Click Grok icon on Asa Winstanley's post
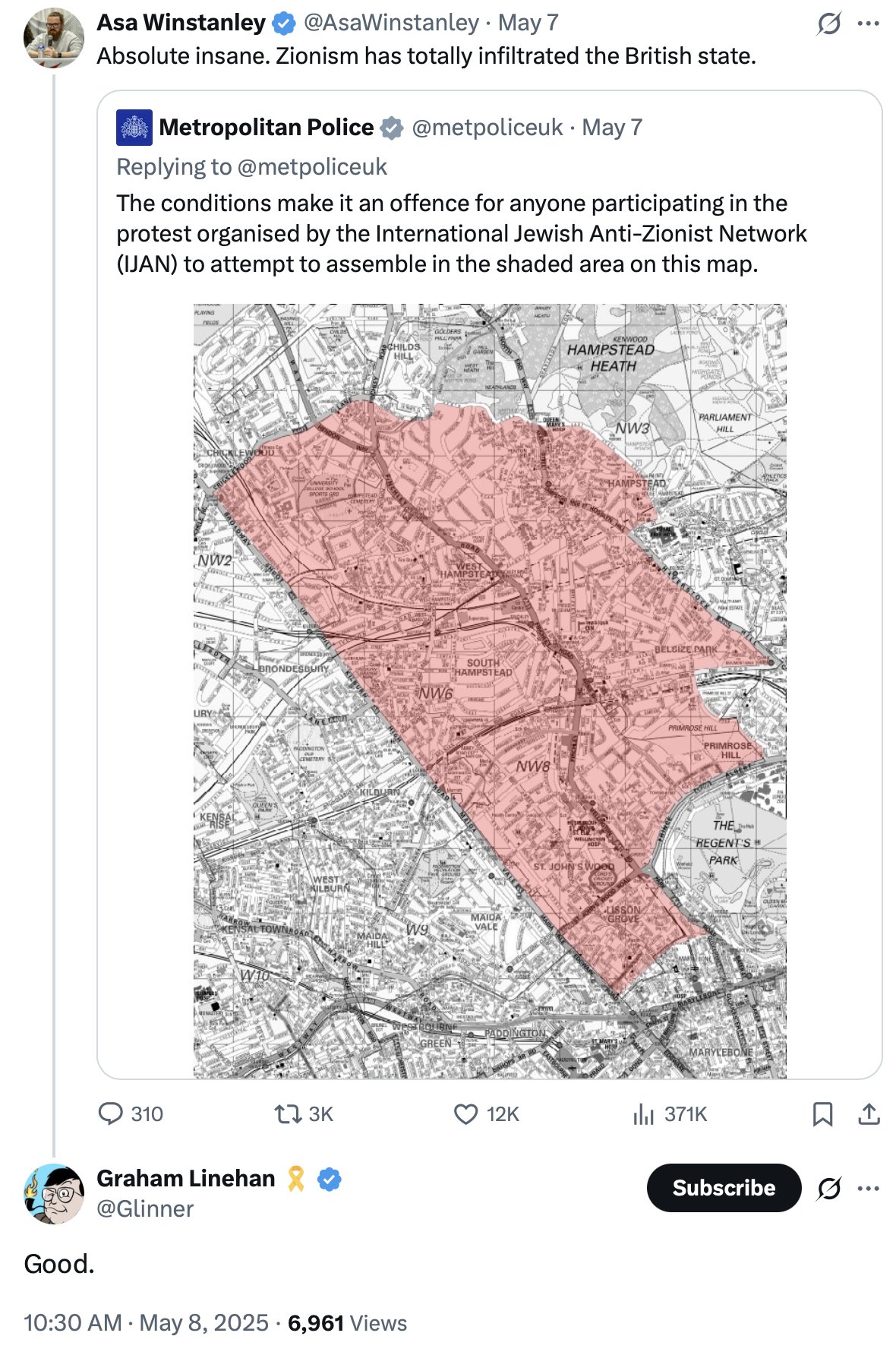 pos(828,24)
